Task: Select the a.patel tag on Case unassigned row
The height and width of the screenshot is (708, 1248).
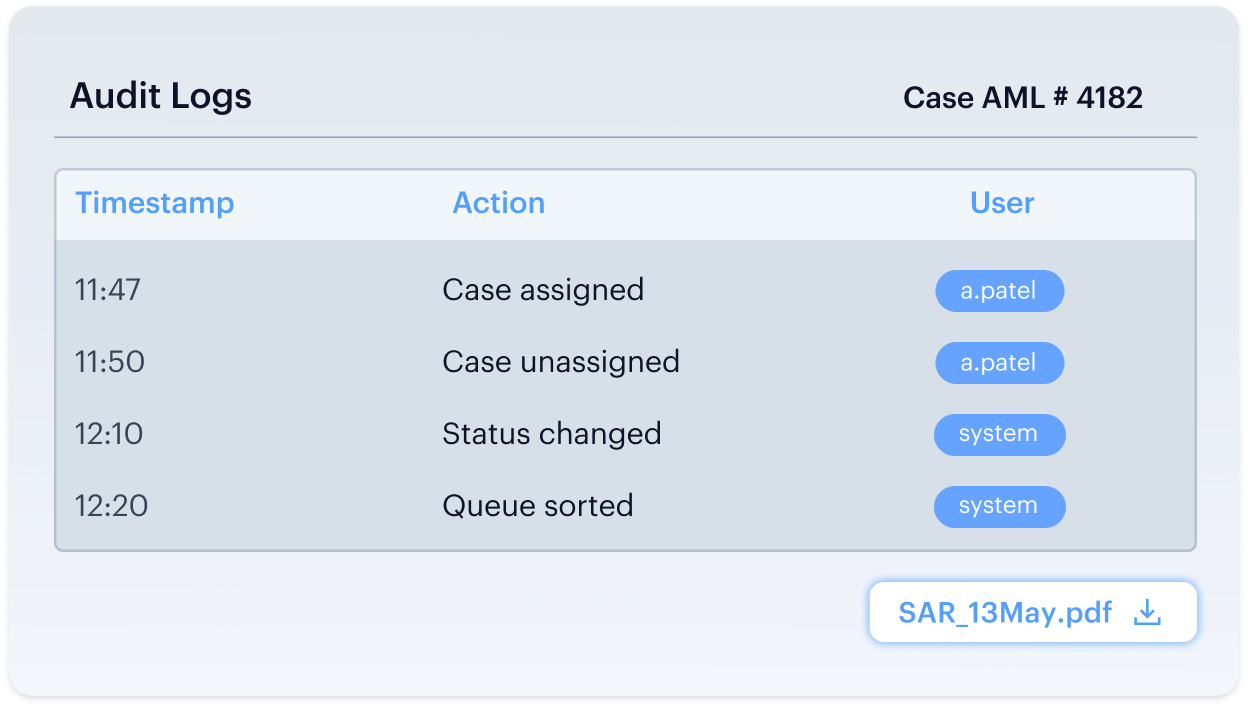Action: pos(999,363)
